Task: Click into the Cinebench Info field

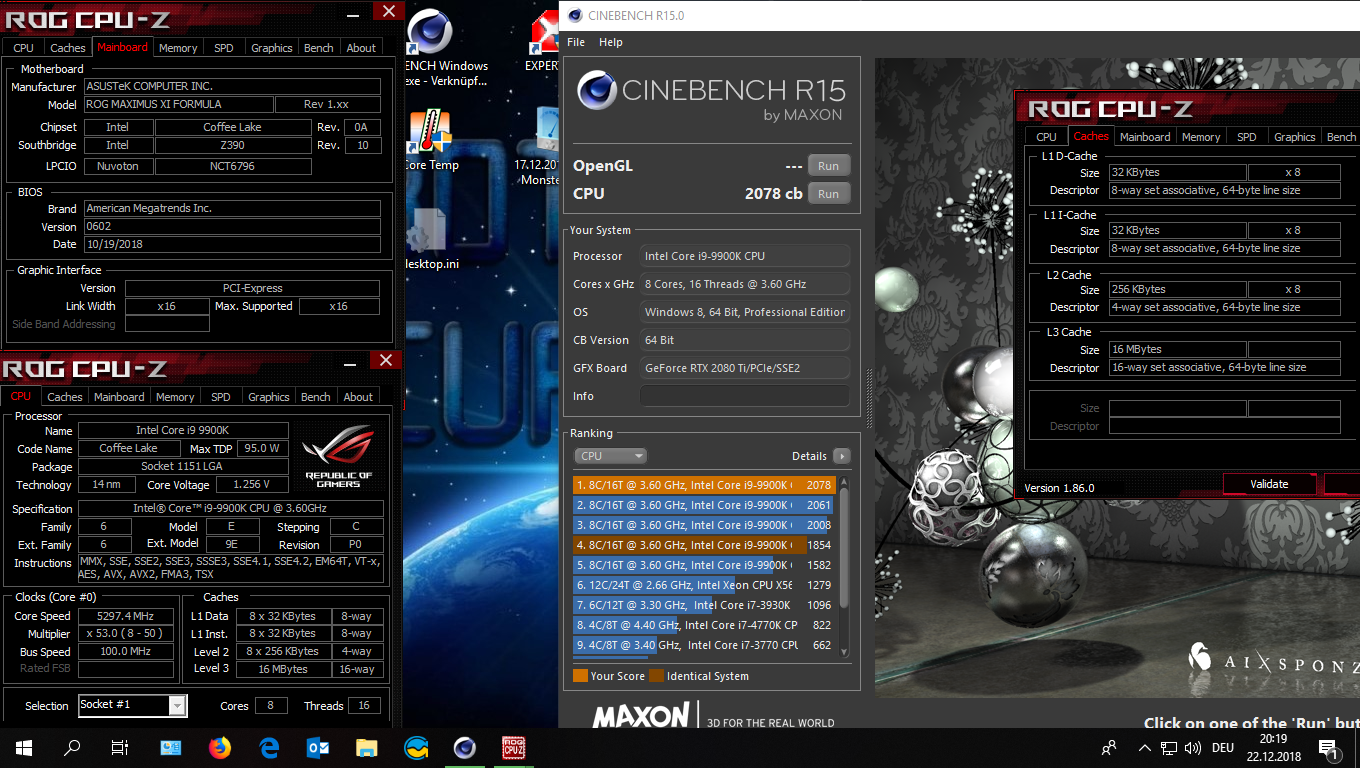Action: [745, 396]
